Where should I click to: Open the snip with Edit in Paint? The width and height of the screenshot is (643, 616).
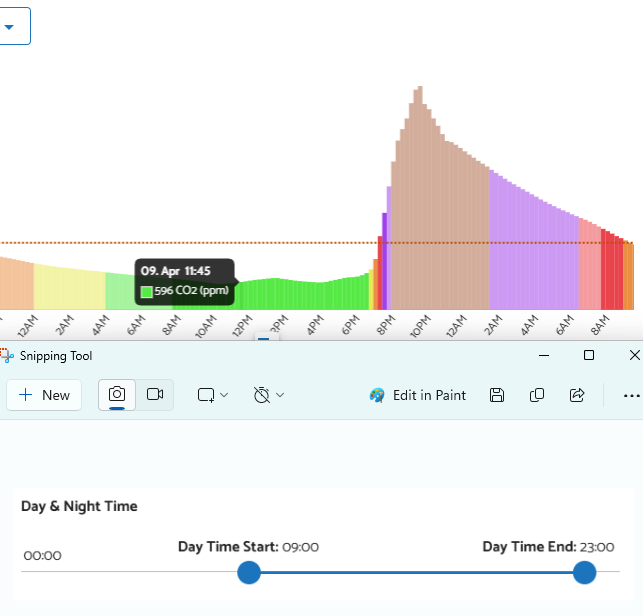point(418,395)
